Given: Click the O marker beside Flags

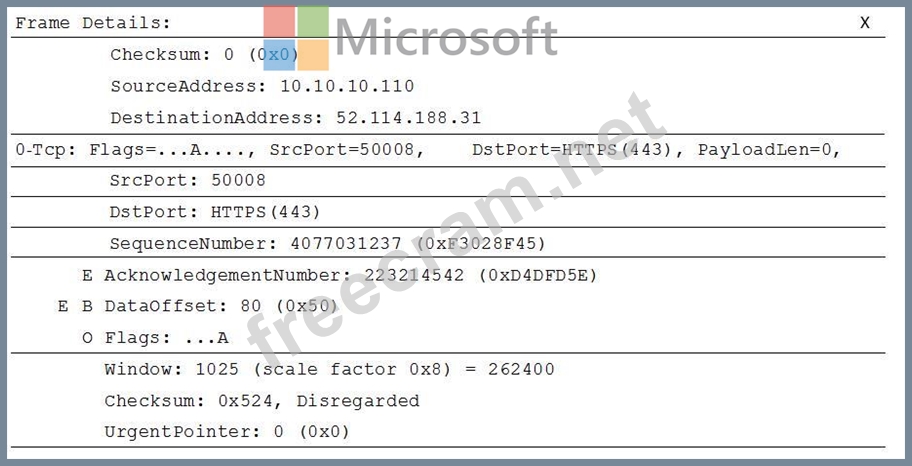Looking at the screenshot, I should (x=87, y=338).
